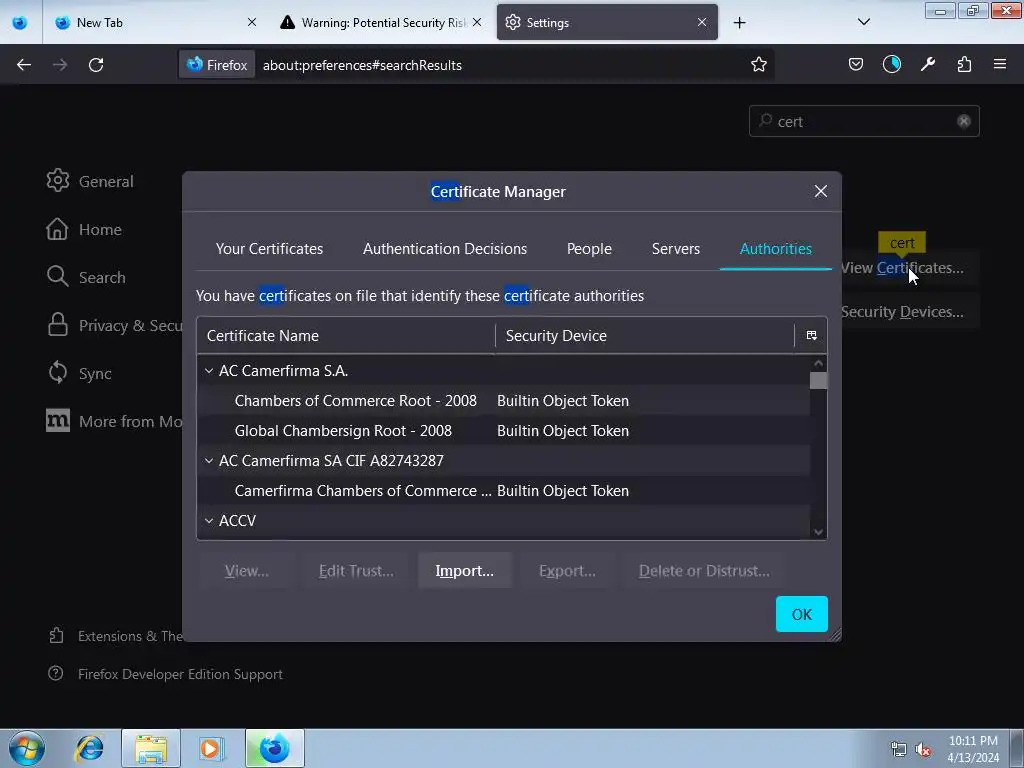Close the Certificate Manager dialog

(x=821, y=191)
